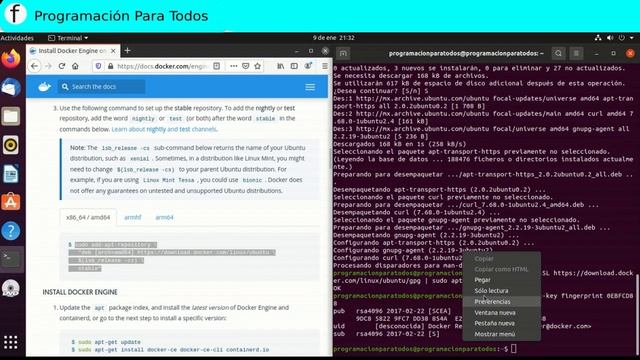Switch to the arm64 tab
The image size is (640, 360).
pos(164,217)
